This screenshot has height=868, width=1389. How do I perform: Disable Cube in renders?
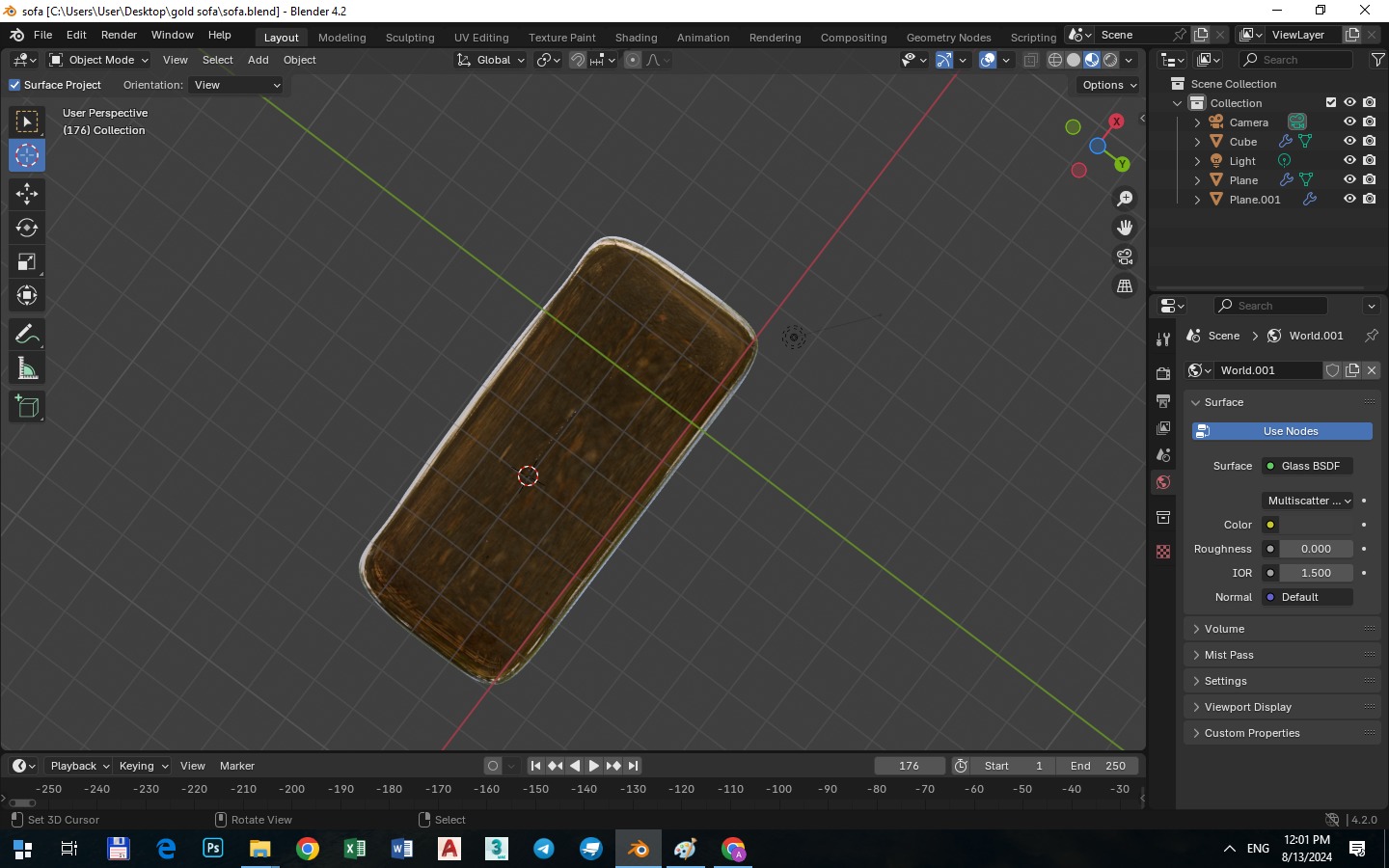[x=1370, y=141]
